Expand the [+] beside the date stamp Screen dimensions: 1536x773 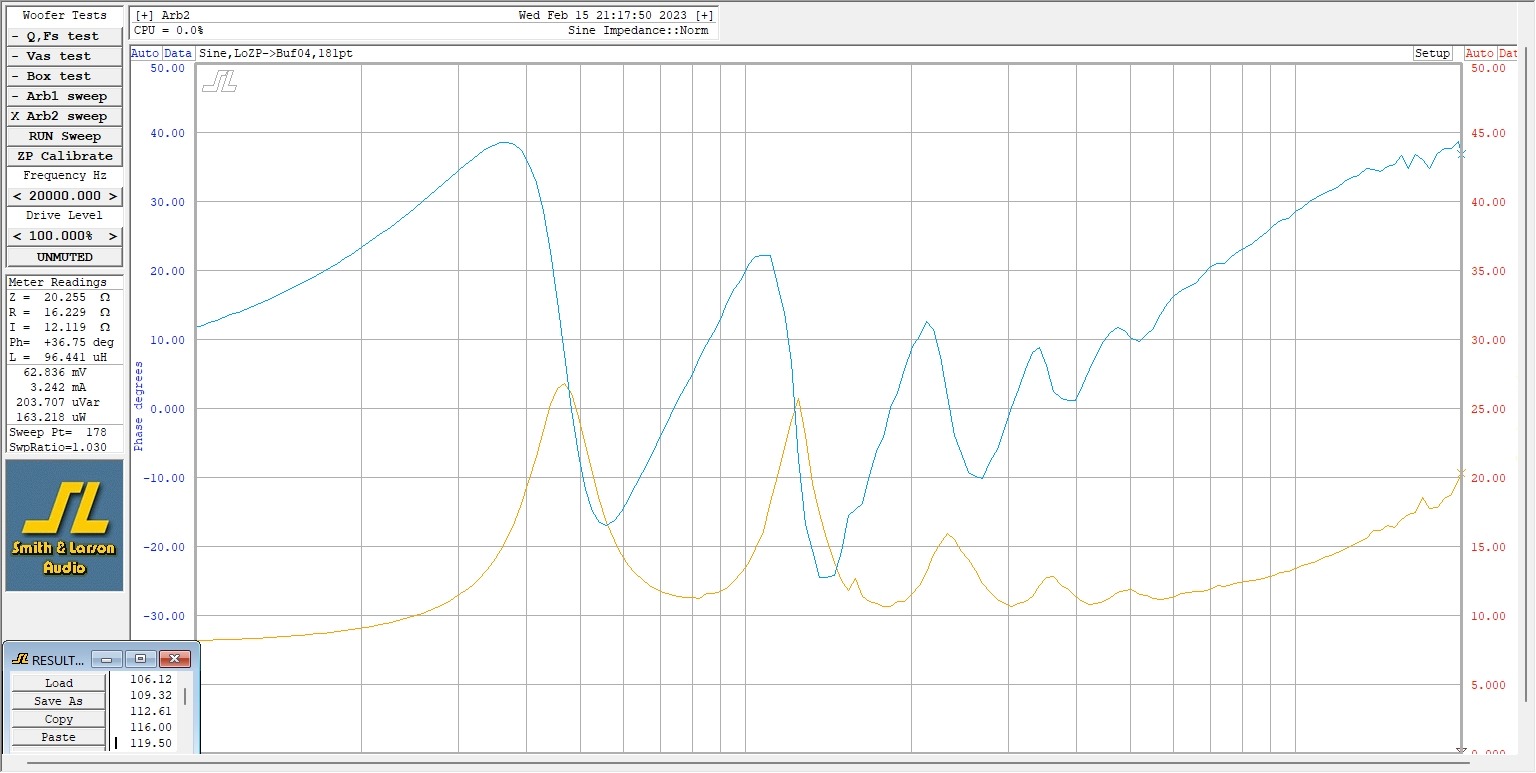[x=705, y=15]
